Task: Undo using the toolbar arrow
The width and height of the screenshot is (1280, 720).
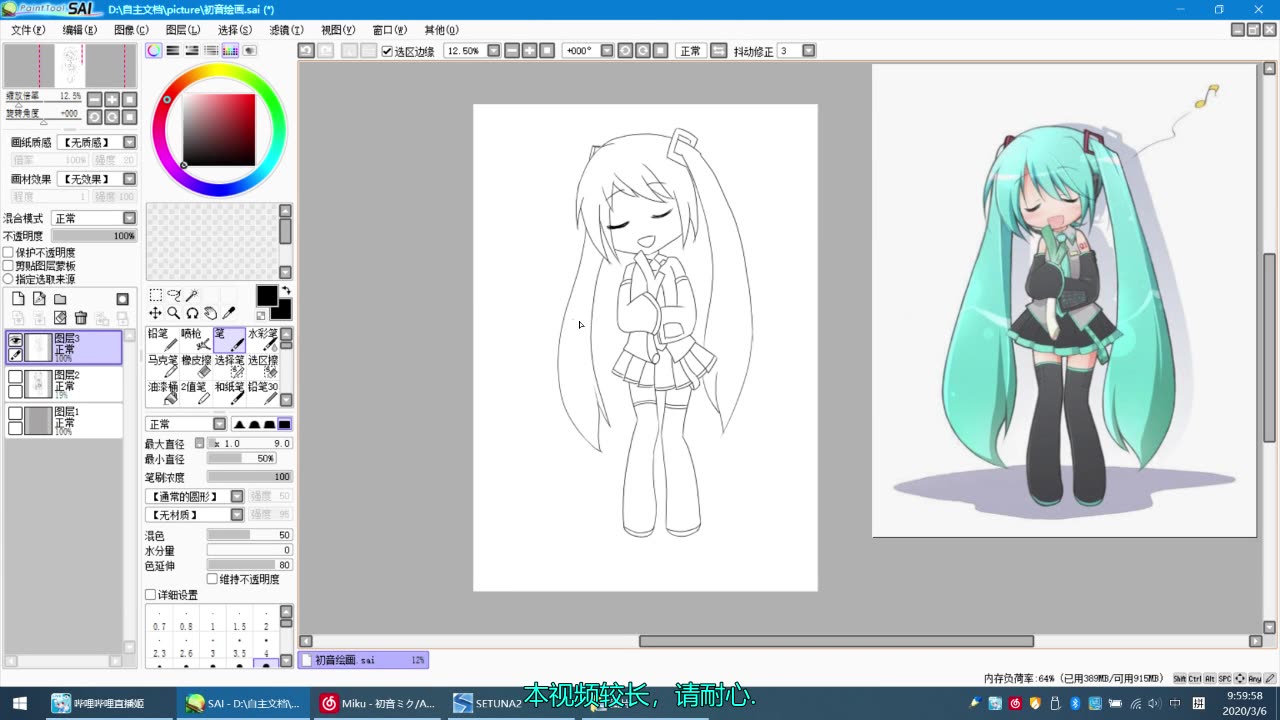Action: point(306,51)
